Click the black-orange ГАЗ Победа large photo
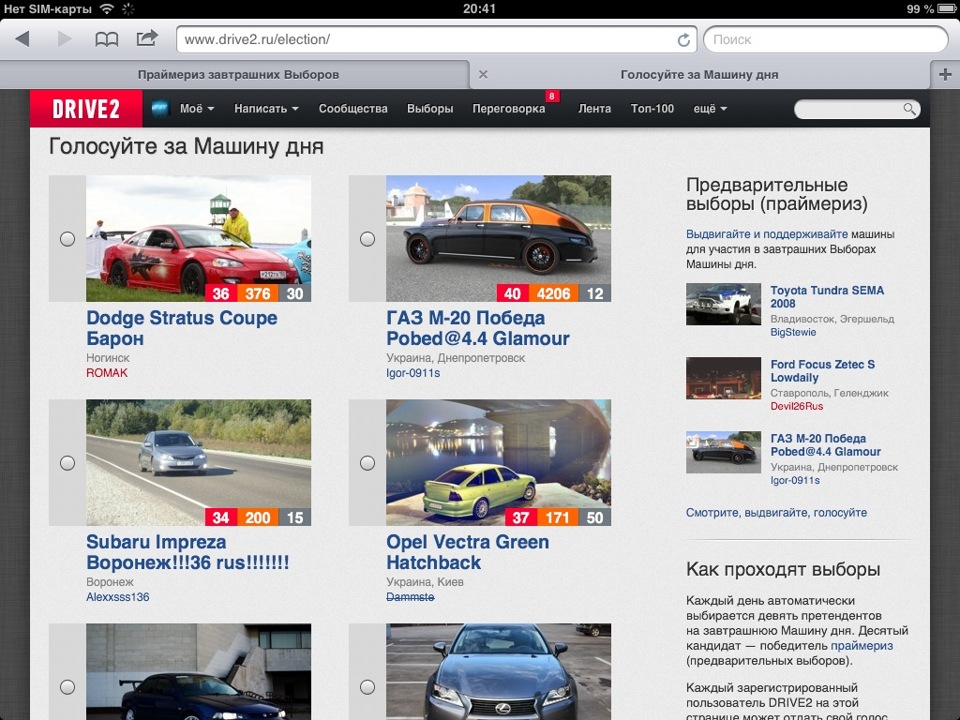Image resolution: width=960 pixels, height=720 pixels. [x=498, y=239]
